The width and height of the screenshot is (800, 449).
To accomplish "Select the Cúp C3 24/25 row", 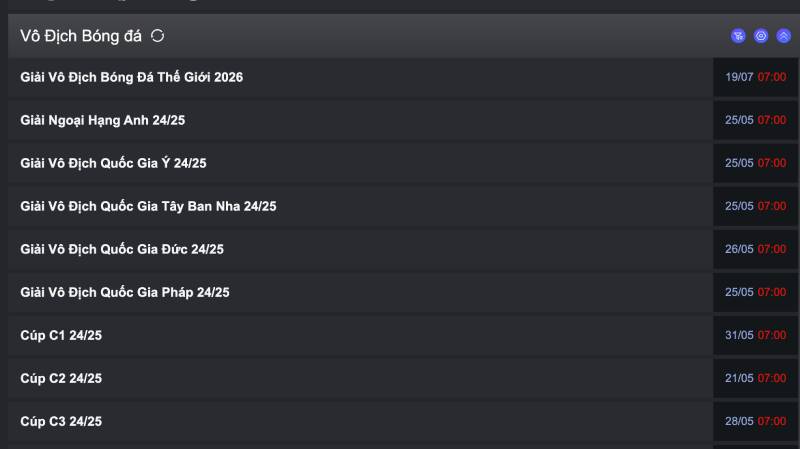I will point(61,421).
